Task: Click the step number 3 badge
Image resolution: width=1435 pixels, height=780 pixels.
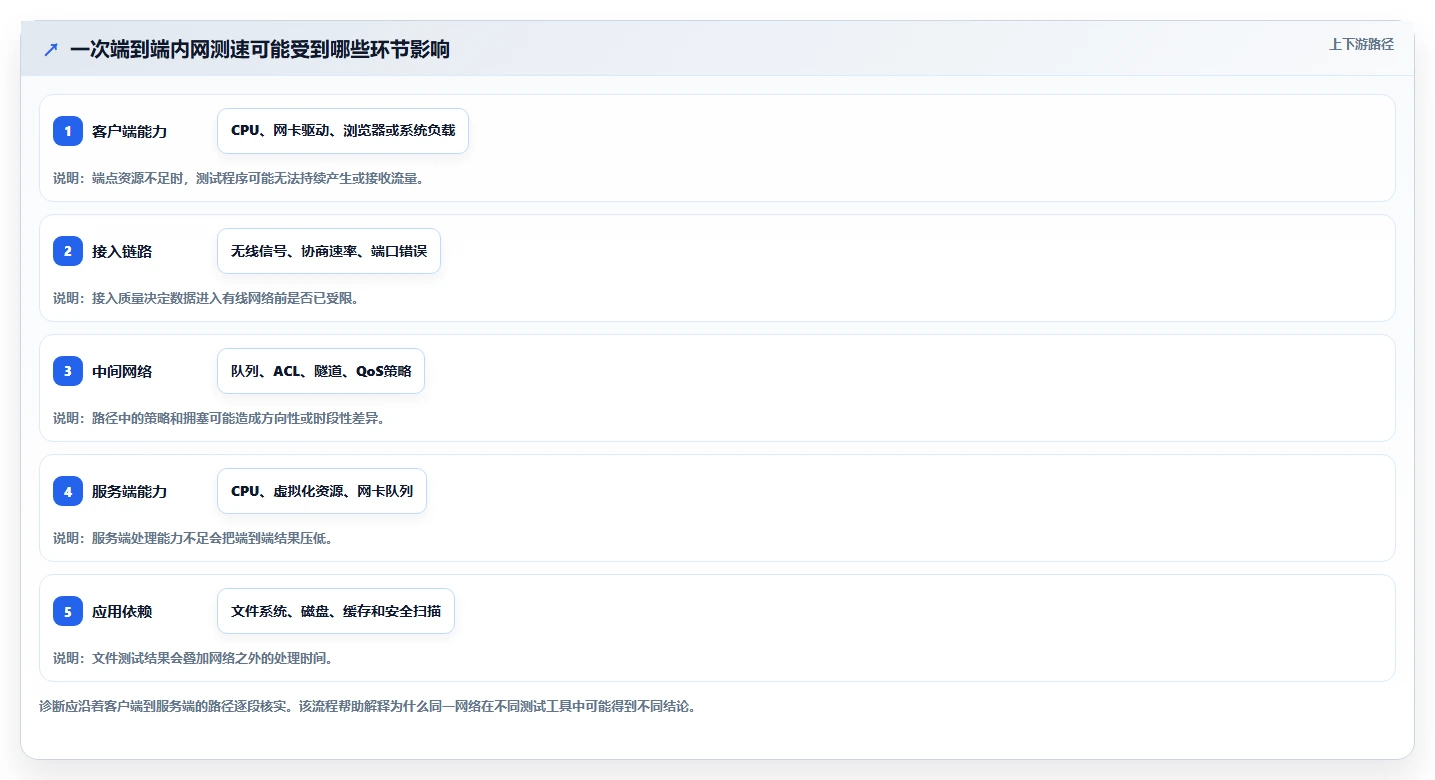Action: pos(68,371)
